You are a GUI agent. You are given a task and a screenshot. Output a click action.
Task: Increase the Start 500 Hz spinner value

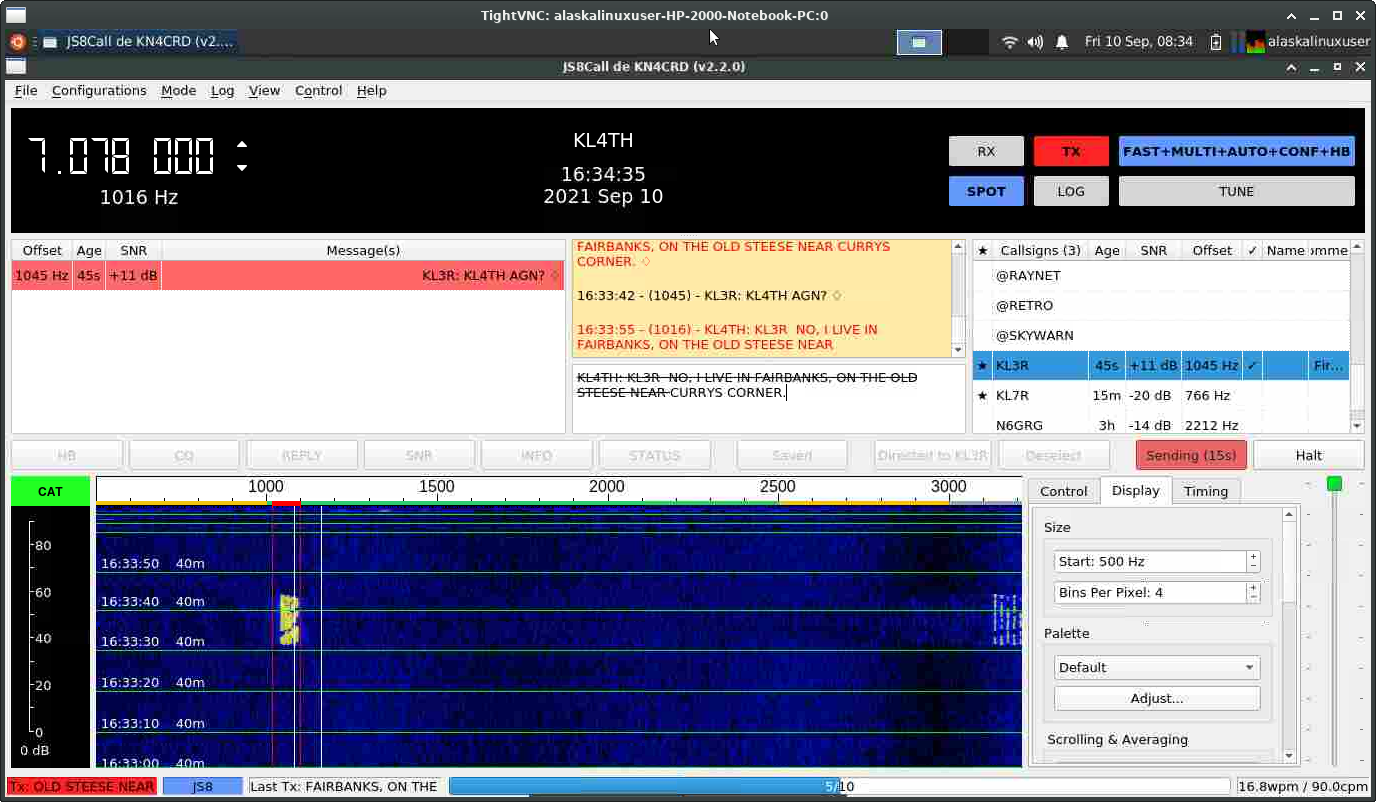1254,556
